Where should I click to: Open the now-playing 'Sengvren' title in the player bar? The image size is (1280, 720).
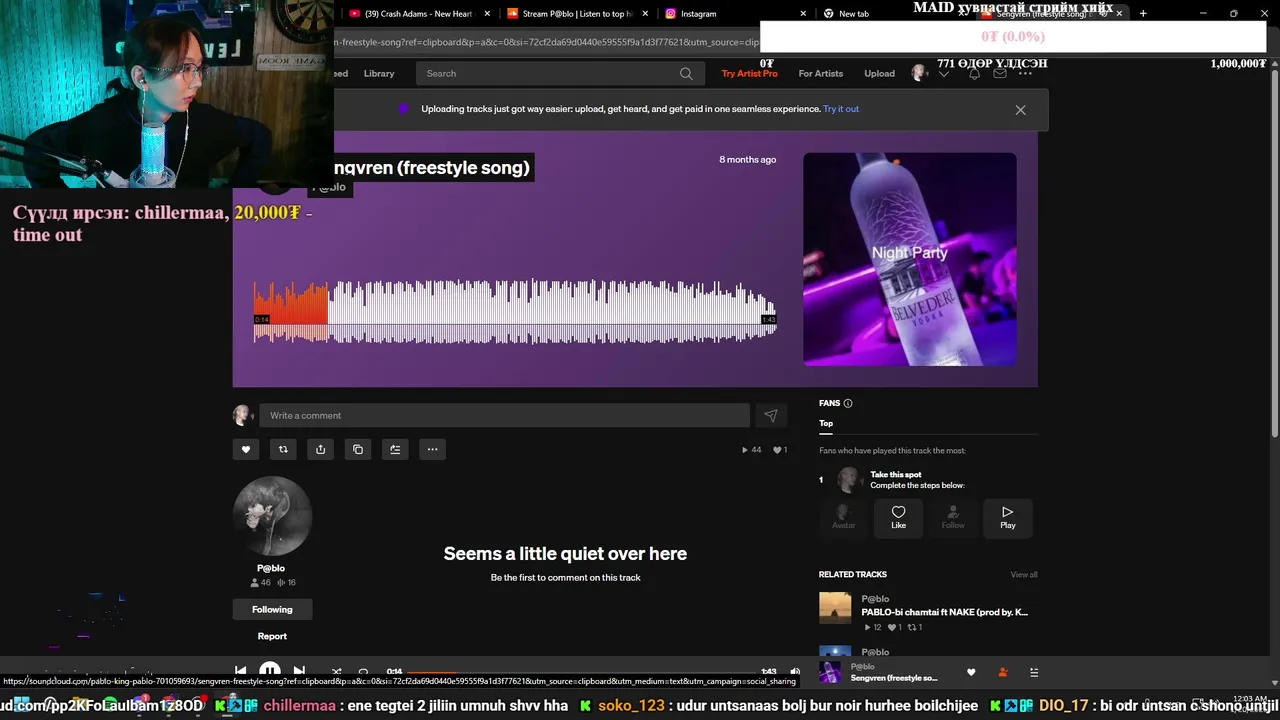point(894,678)
